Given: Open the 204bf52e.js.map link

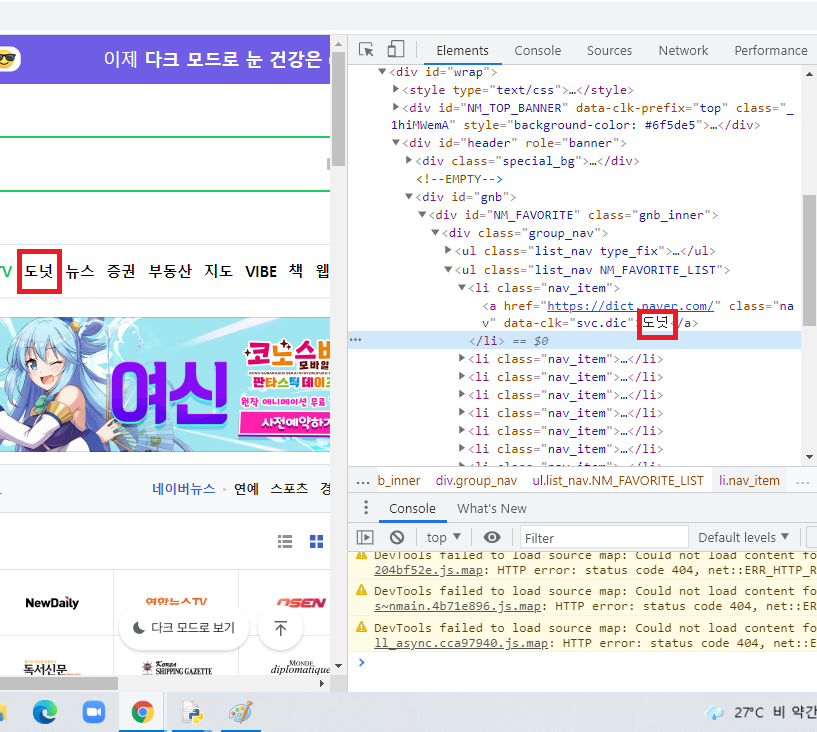Looking at the screenshot, I should pyautogui.click(x=428, y=570).
